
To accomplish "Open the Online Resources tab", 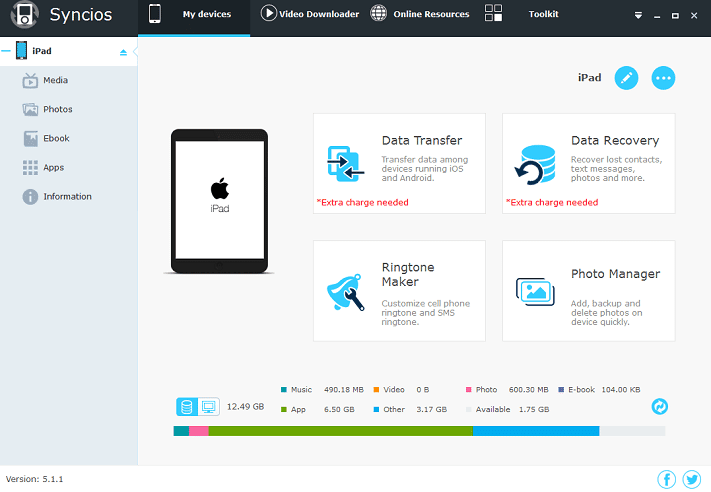I will [431, 14].
